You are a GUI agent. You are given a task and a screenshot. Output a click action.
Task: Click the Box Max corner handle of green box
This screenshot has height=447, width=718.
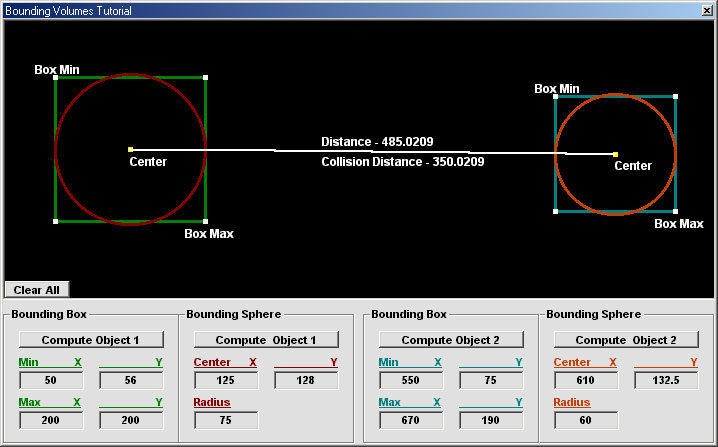click(205, 221)
